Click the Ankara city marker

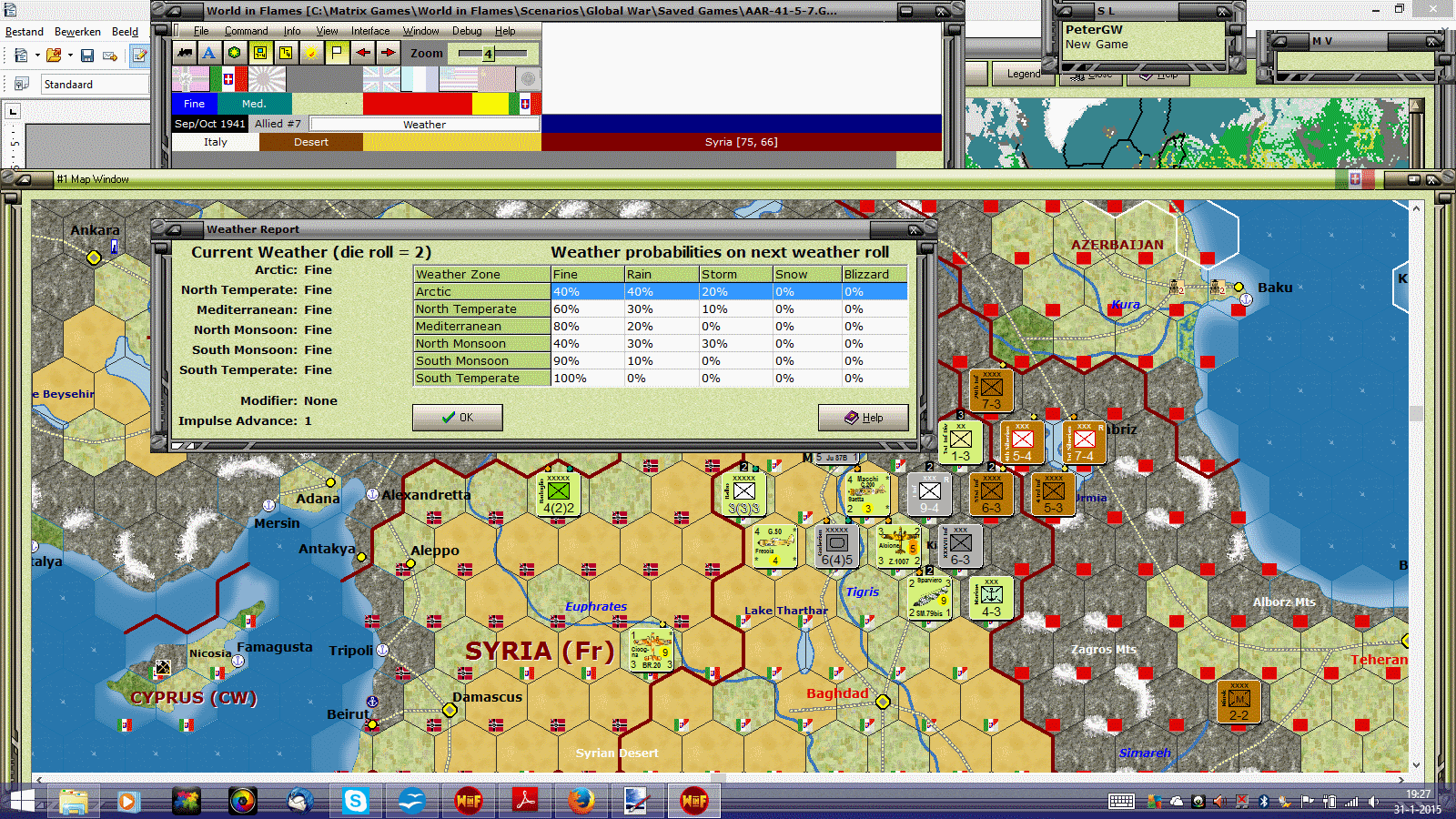point(94,258)
